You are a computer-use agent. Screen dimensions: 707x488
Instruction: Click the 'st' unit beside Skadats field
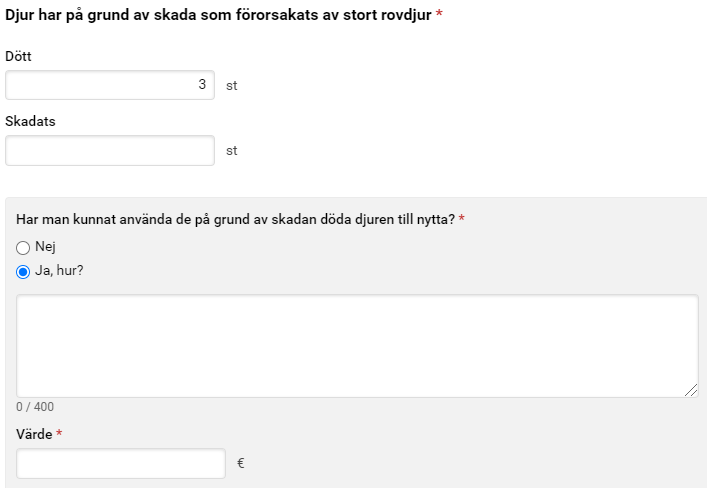coord(232,151)
